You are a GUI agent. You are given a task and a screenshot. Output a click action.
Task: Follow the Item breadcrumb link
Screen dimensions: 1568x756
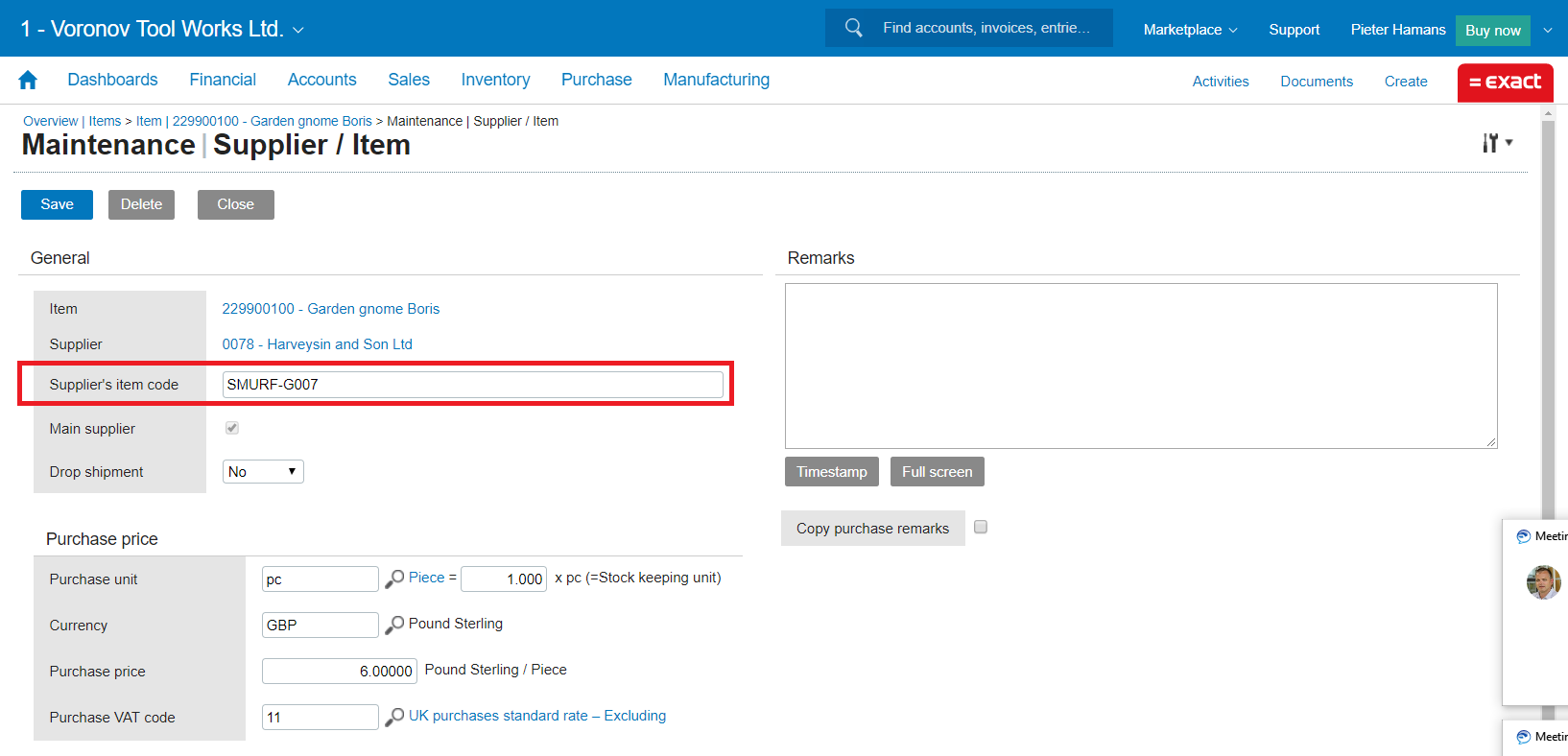(x=149, y=121)
